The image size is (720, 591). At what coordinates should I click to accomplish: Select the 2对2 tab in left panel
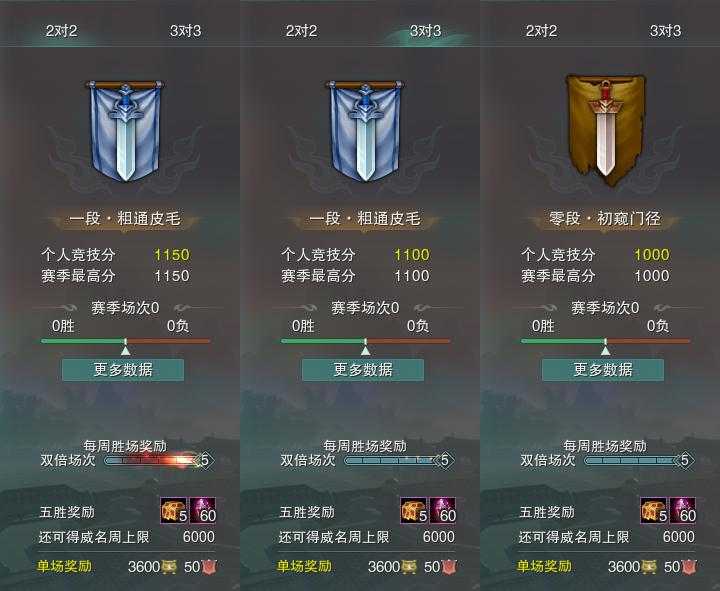coord(62,31)
